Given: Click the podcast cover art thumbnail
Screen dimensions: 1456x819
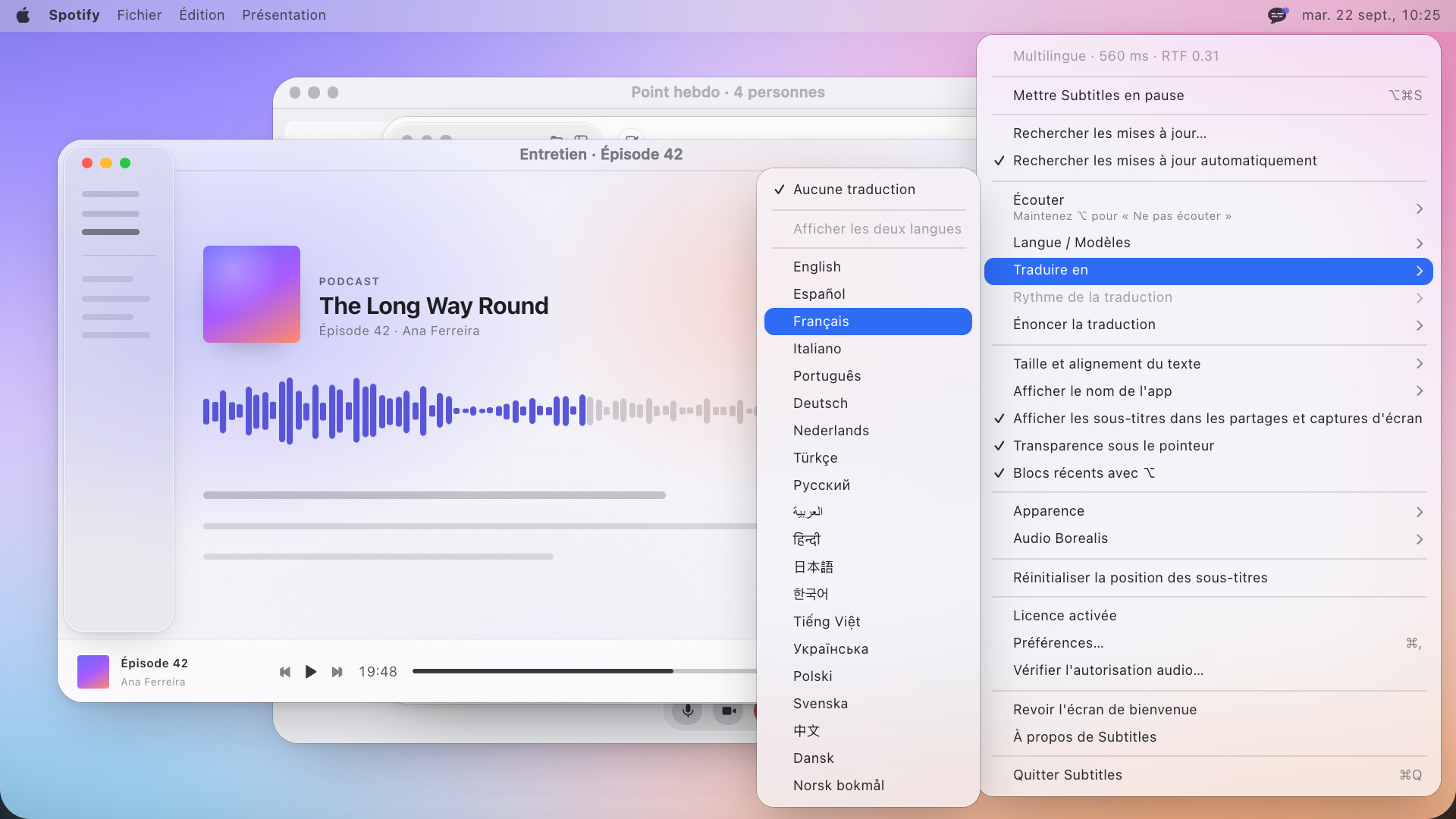Looking at the screenshot, I should (252, 294).
